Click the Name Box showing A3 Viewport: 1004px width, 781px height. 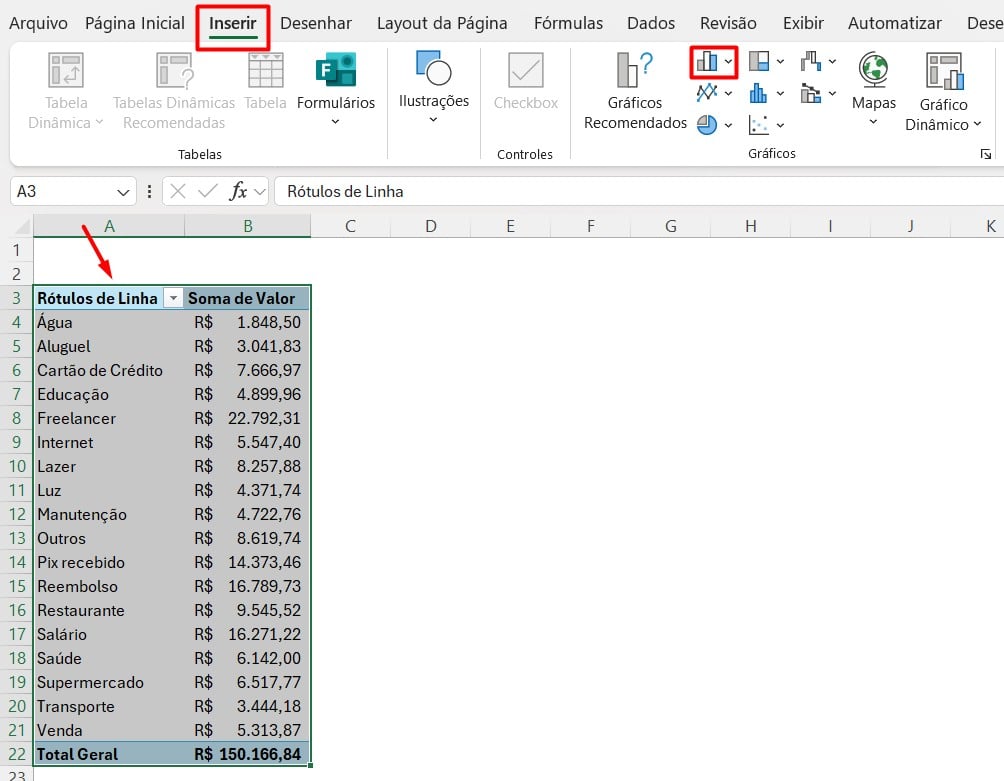click(x=63, y=191)
